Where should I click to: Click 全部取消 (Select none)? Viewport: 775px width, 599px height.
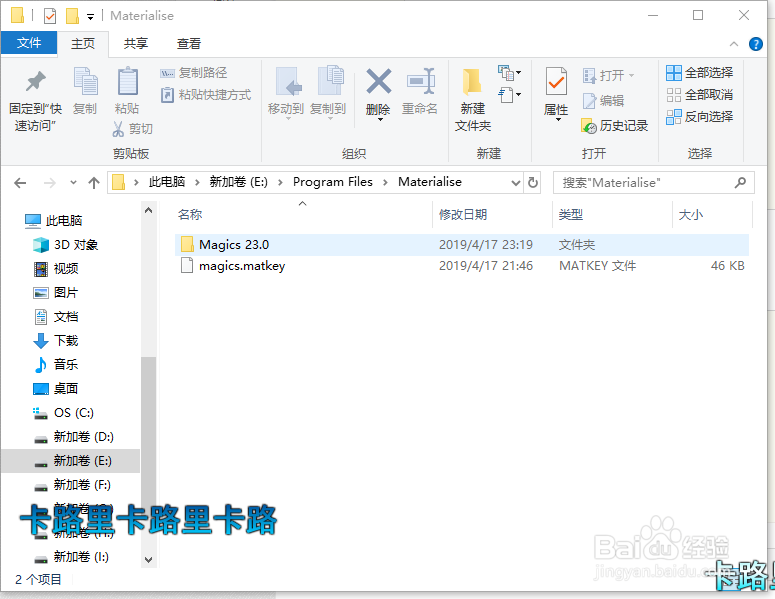(699, 94)
